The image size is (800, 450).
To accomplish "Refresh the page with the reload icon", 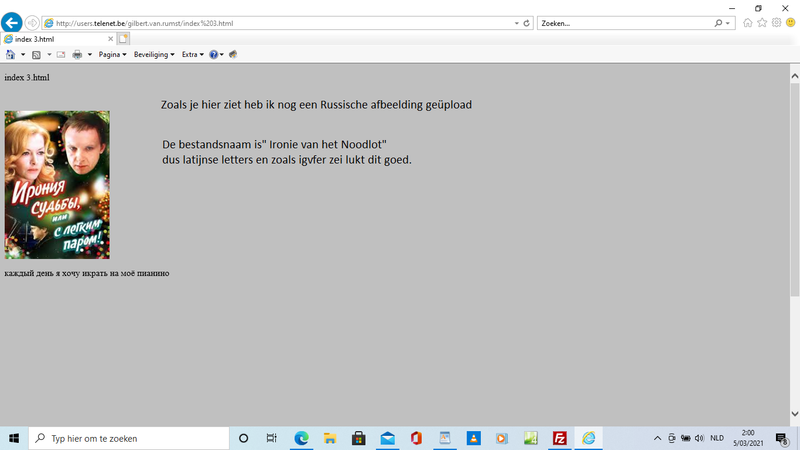I will click(x=527, y=23).
